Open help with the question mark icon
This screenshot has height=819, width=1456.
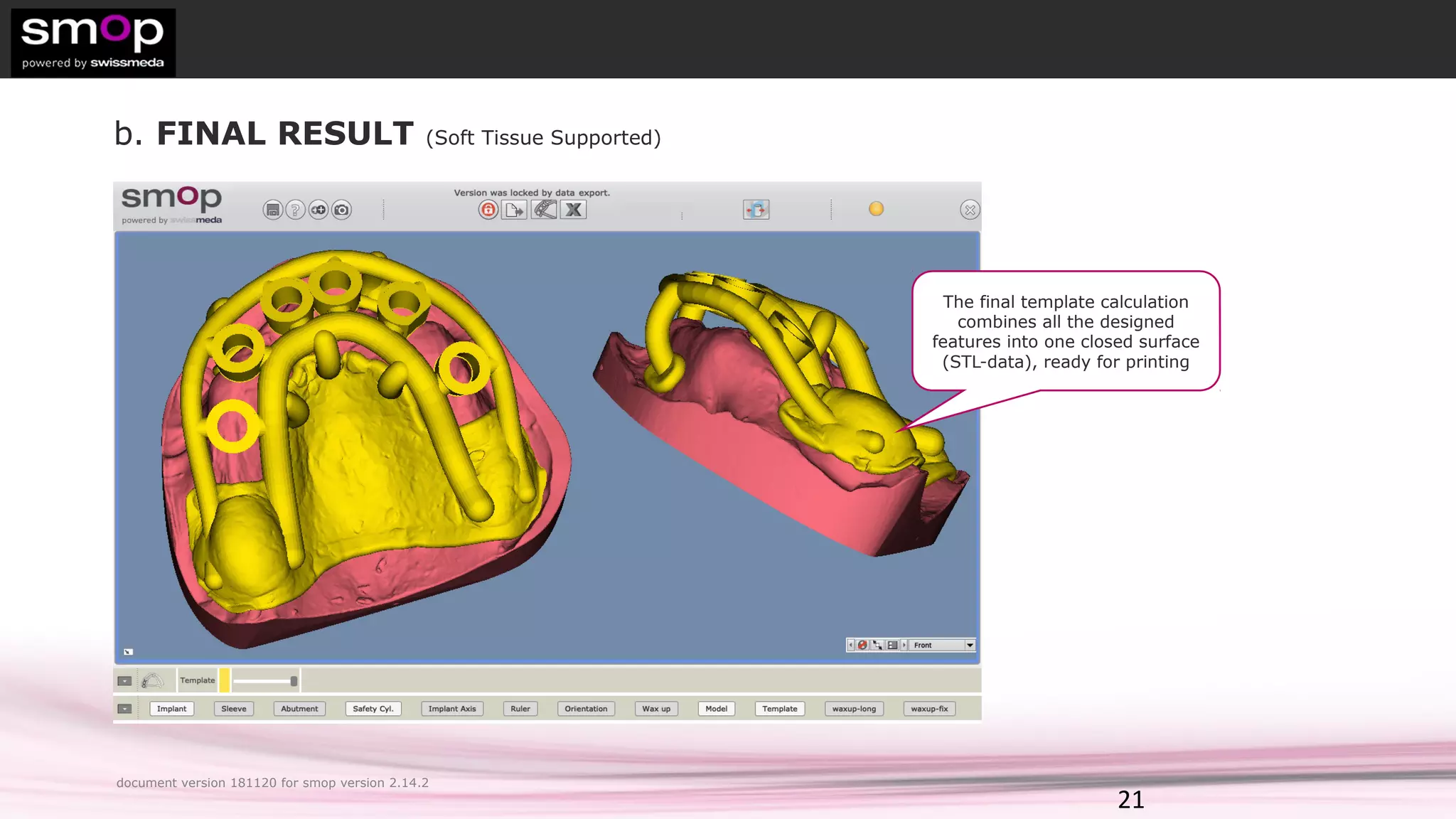click(295, 210)
